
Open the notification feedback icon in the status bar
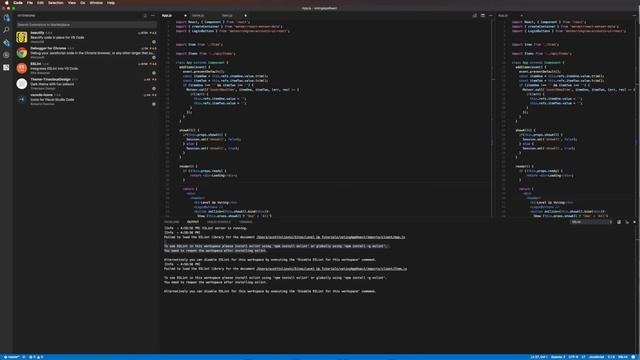point(633,357)
